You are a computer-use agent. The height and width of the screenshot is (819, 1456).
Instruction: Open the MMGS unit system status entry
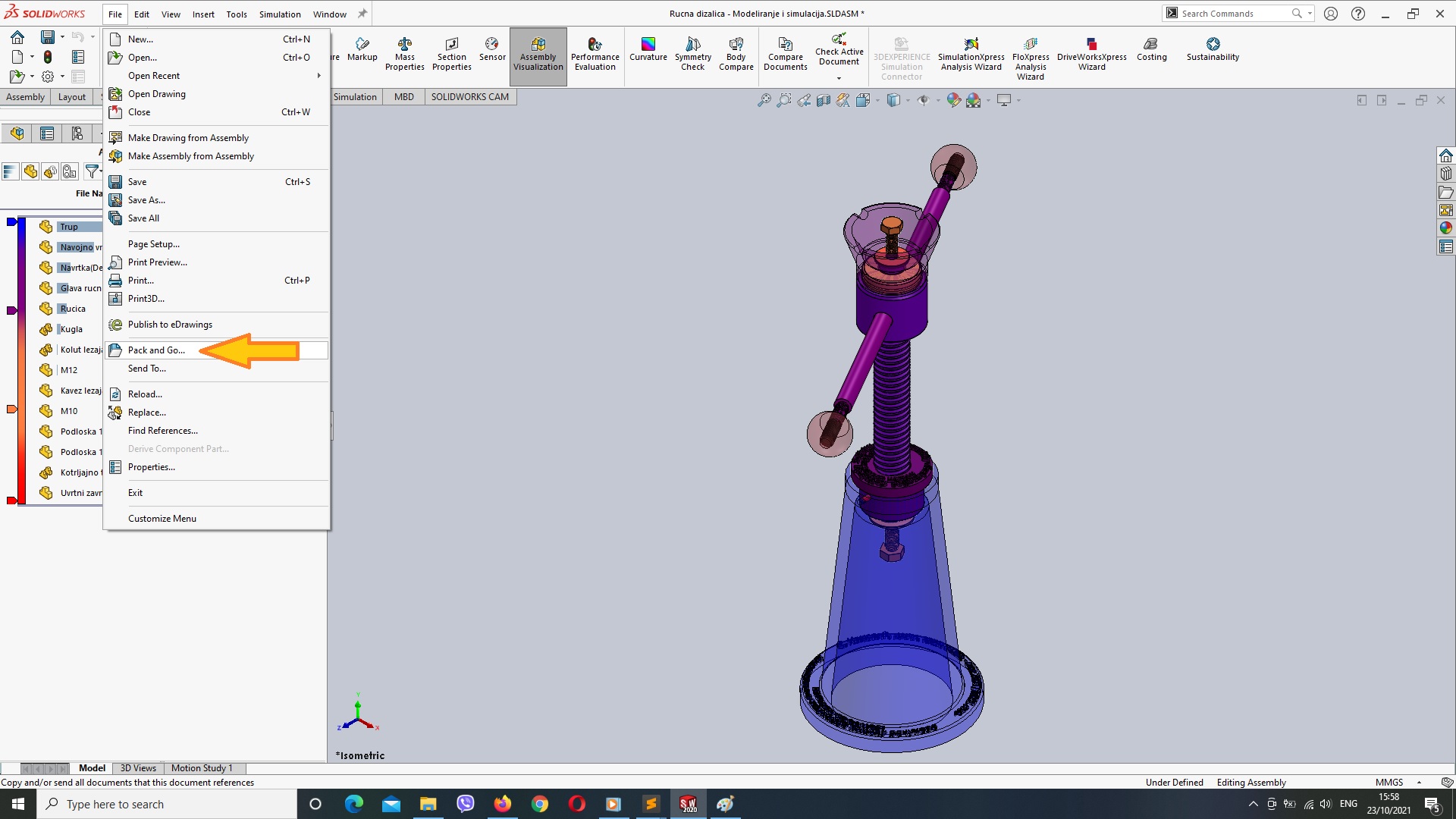[1389, 783]
